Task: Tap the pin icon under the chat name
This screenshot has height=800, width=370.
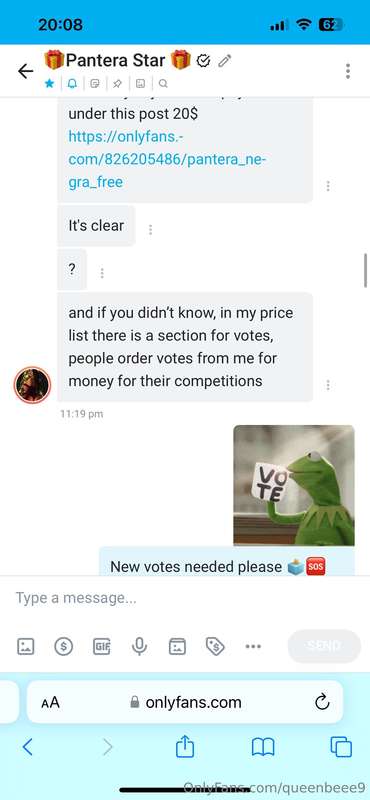Action: [117, 84]
